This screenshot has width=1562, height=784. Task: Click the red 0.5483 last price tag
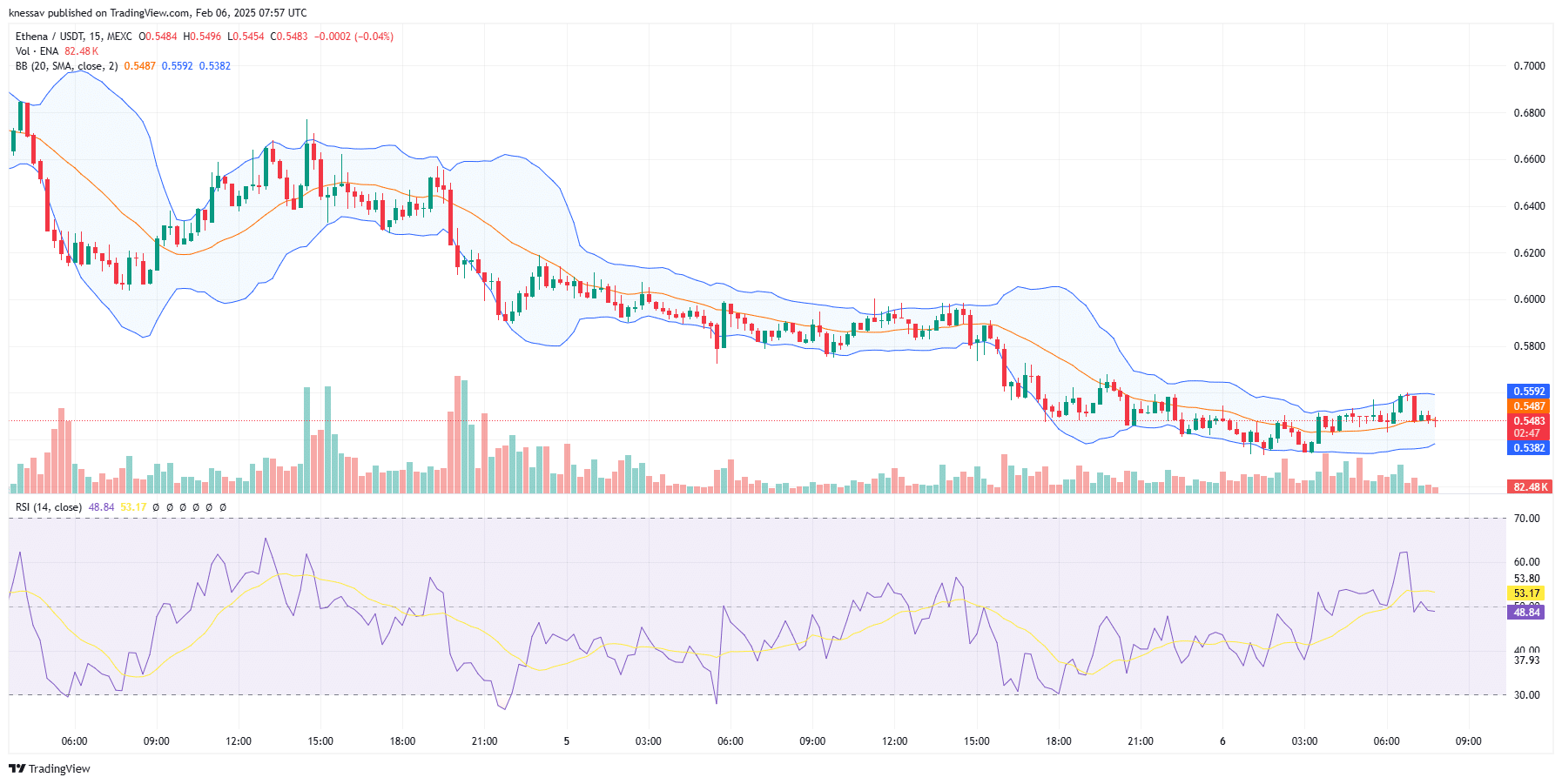(1529, 421)
